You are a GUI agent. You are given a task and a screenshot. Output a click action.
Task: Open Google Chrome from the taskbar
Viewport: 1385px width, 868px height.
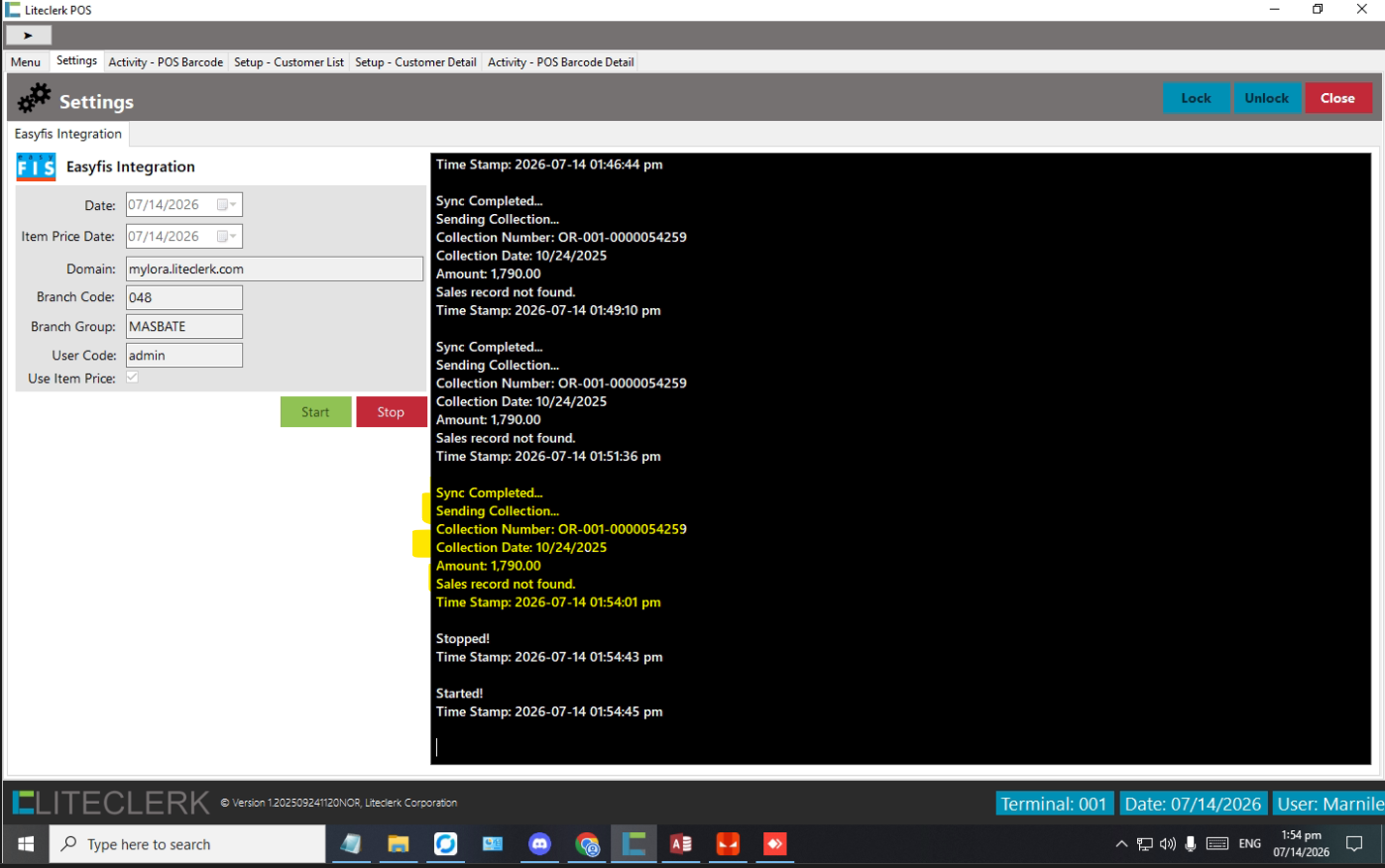(587, 844)
